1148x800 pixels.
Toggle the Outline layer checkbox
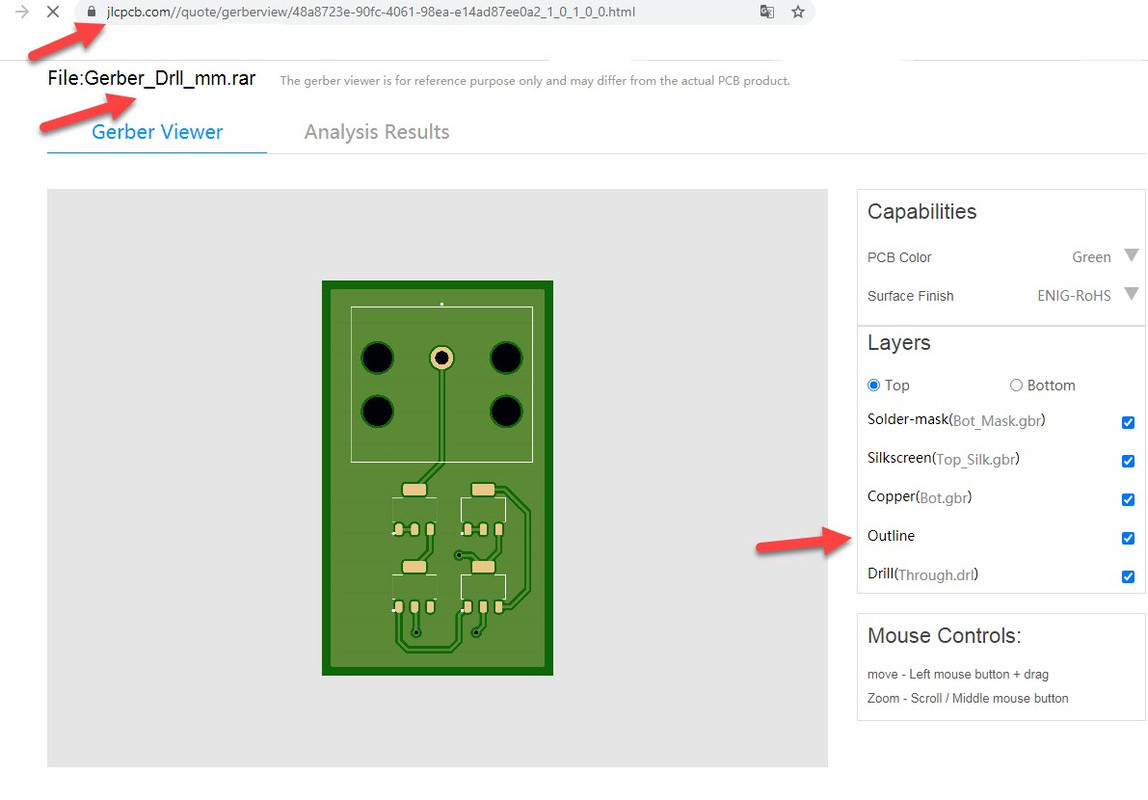click(x=1128, y=538)
